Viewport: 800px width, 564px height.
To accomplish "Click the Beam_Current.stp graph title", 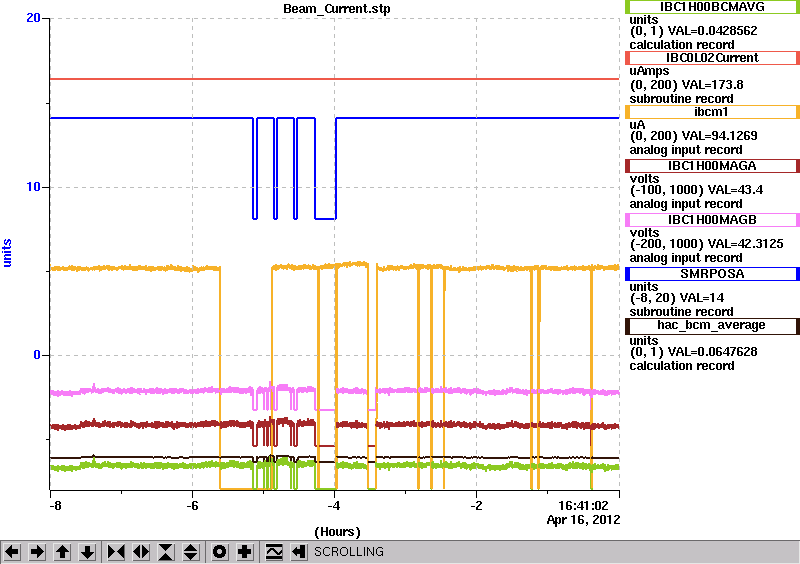I will coord(337,9).
